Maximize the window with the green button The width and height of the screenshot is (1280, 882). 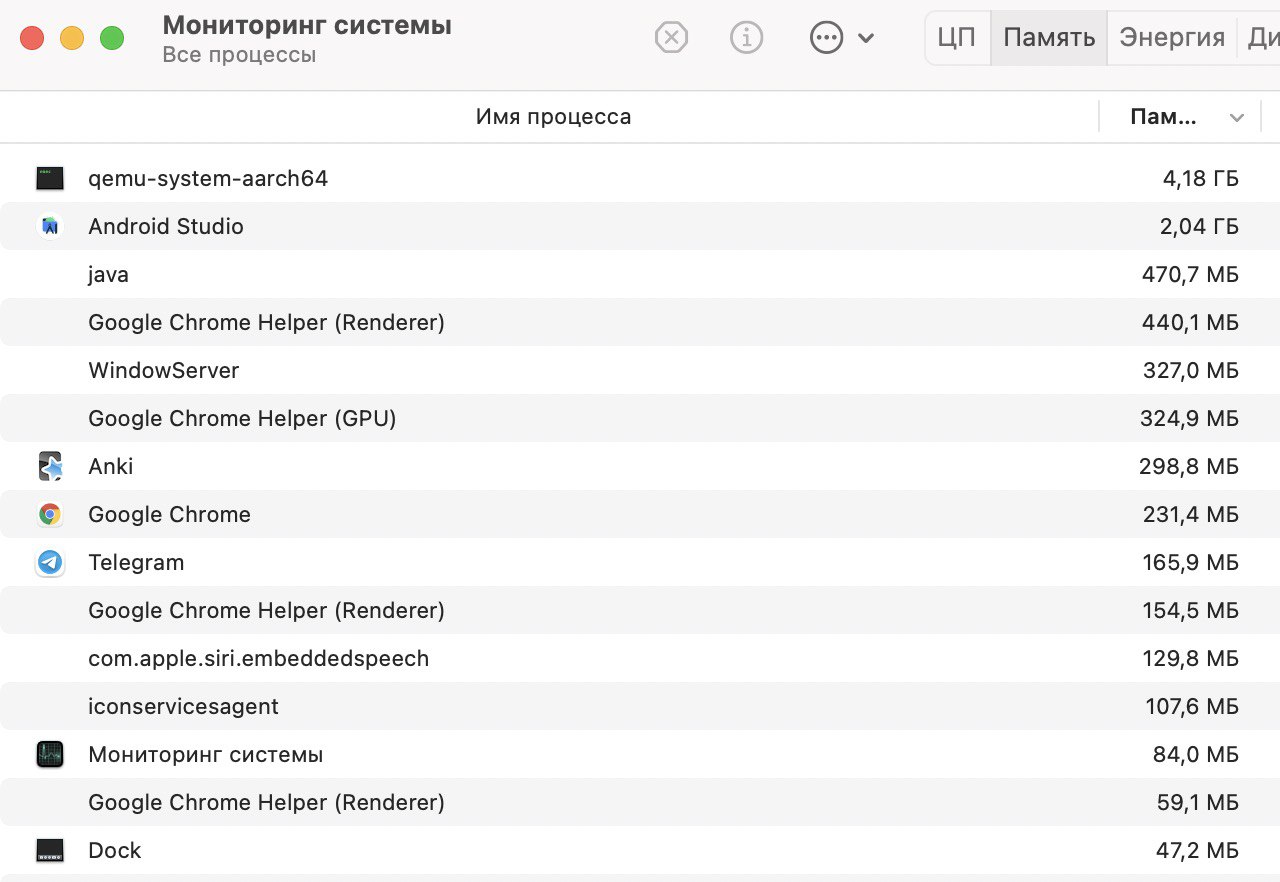pyautogui.click(x=112, y=39)
